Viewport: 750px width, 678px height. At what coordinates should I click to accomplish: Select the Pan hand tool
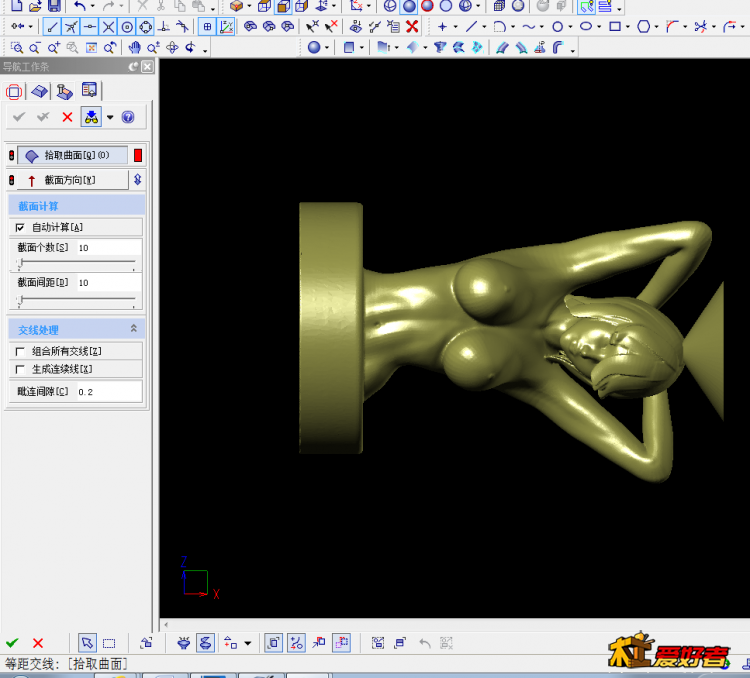tap(134, 47)
